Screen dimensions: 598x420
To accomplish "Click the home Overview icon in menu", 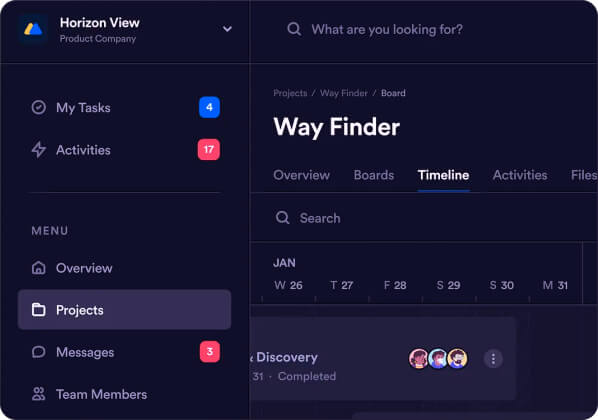I will (39, 268).
